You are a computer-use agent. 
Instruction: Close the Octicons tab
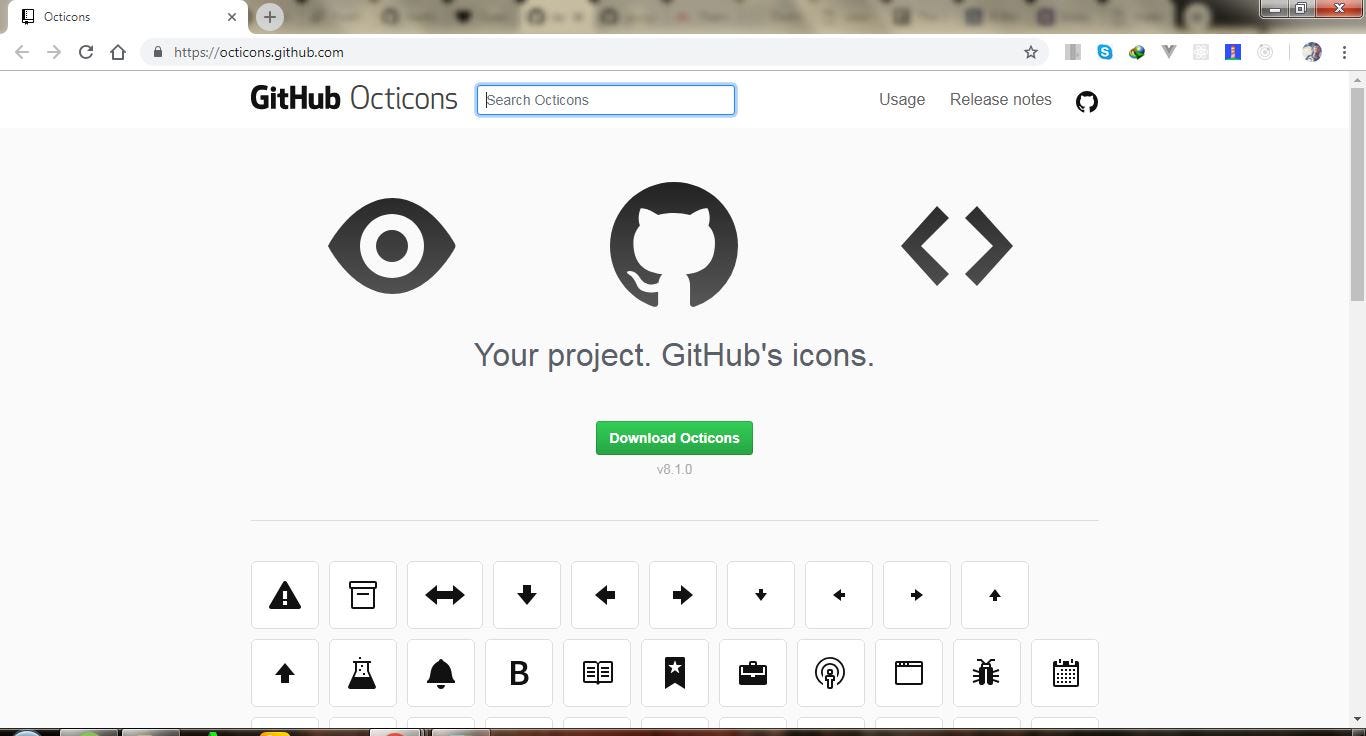coord(232,17)
